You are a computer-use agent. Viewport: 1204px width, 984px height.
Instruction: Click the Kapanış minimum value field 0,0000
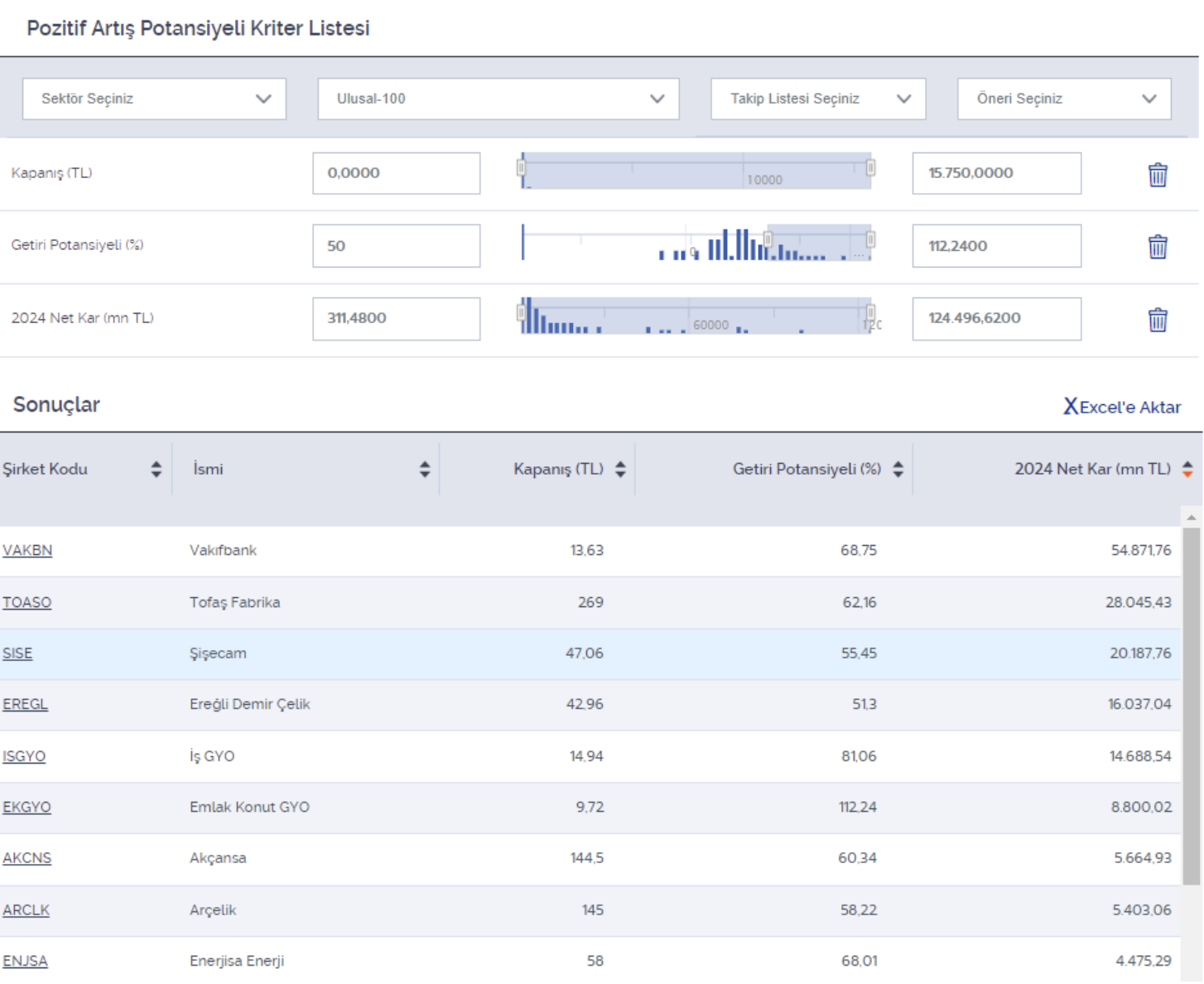pos(397,173)
